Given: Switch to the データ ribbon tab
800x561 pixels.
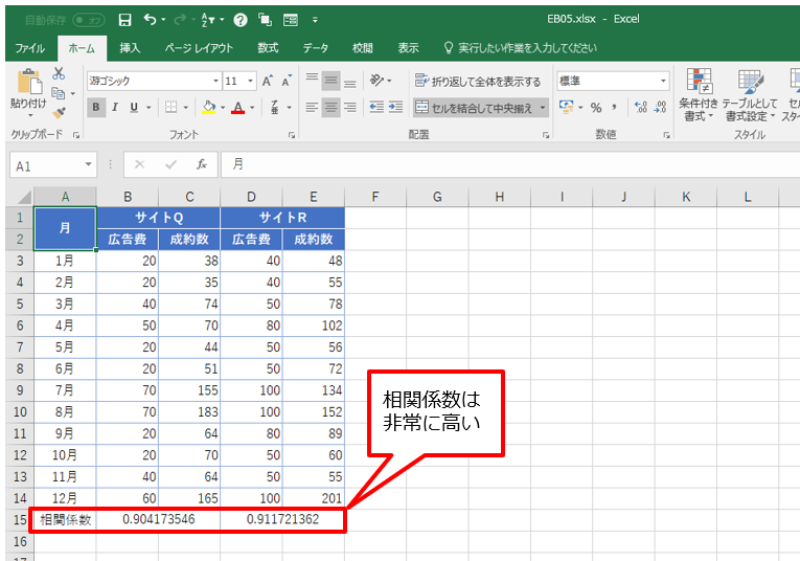Looking at the screenshot, I should (x=316, y=47).
